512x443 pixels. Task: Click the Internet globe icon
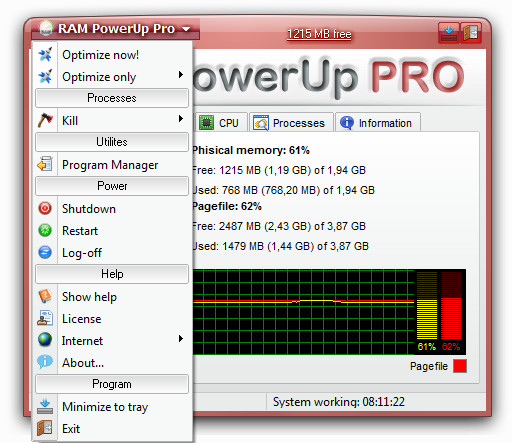pyautogui.click(x=45, y=340)
